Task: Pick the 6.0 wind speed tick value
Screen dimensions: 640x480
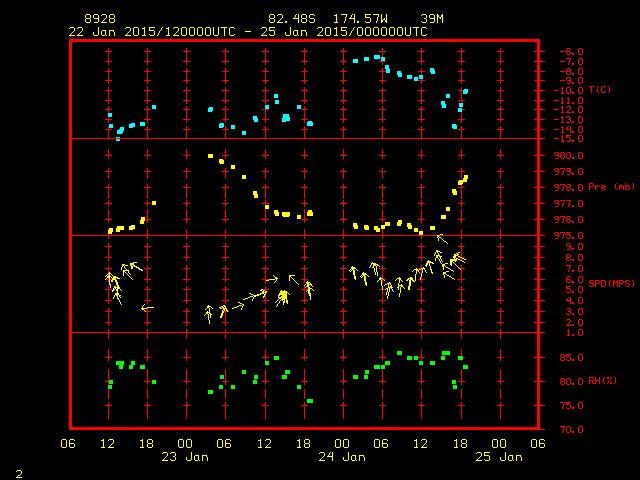Action: click(574, 280)
